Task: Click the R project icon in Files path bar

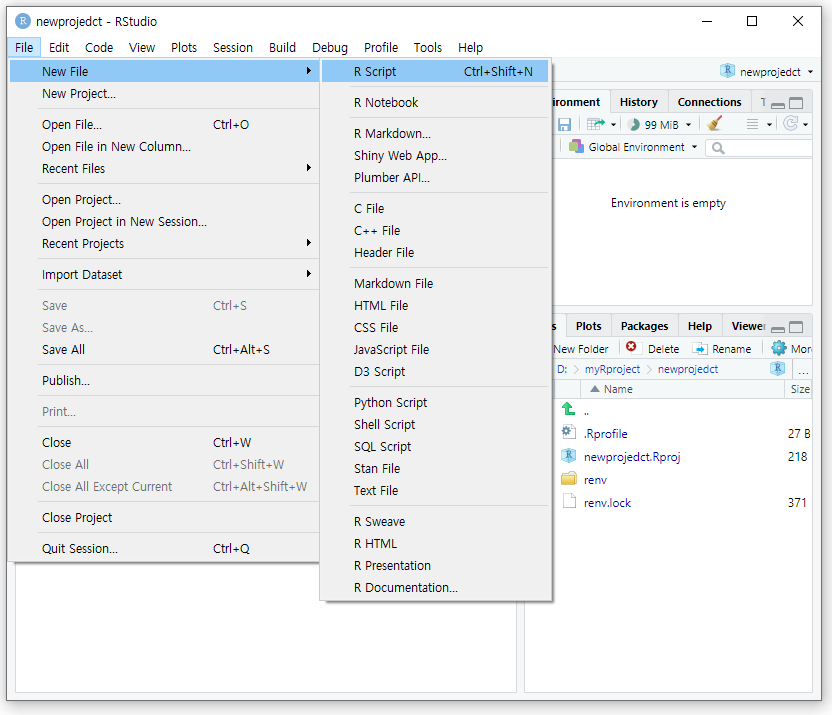Action: pos(777,369)
